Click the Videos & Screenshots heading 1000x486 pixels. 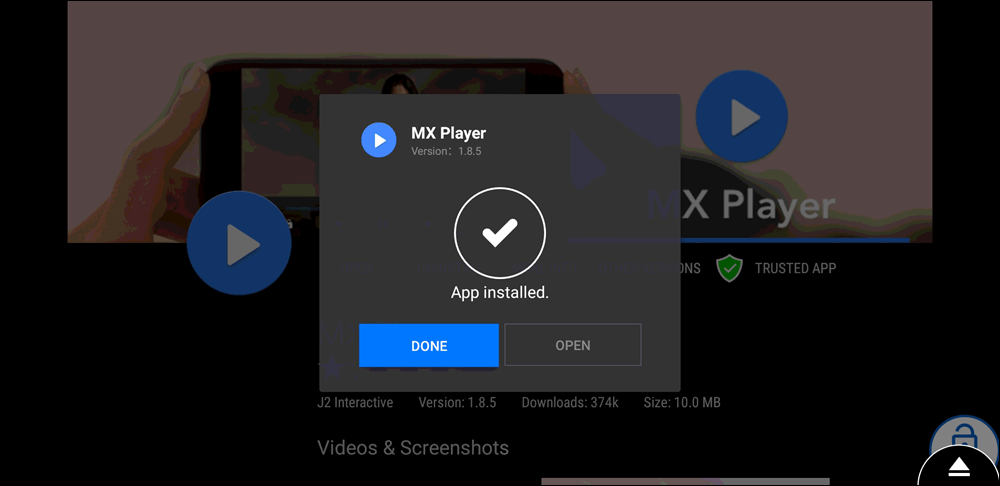(x=413, y=448)
